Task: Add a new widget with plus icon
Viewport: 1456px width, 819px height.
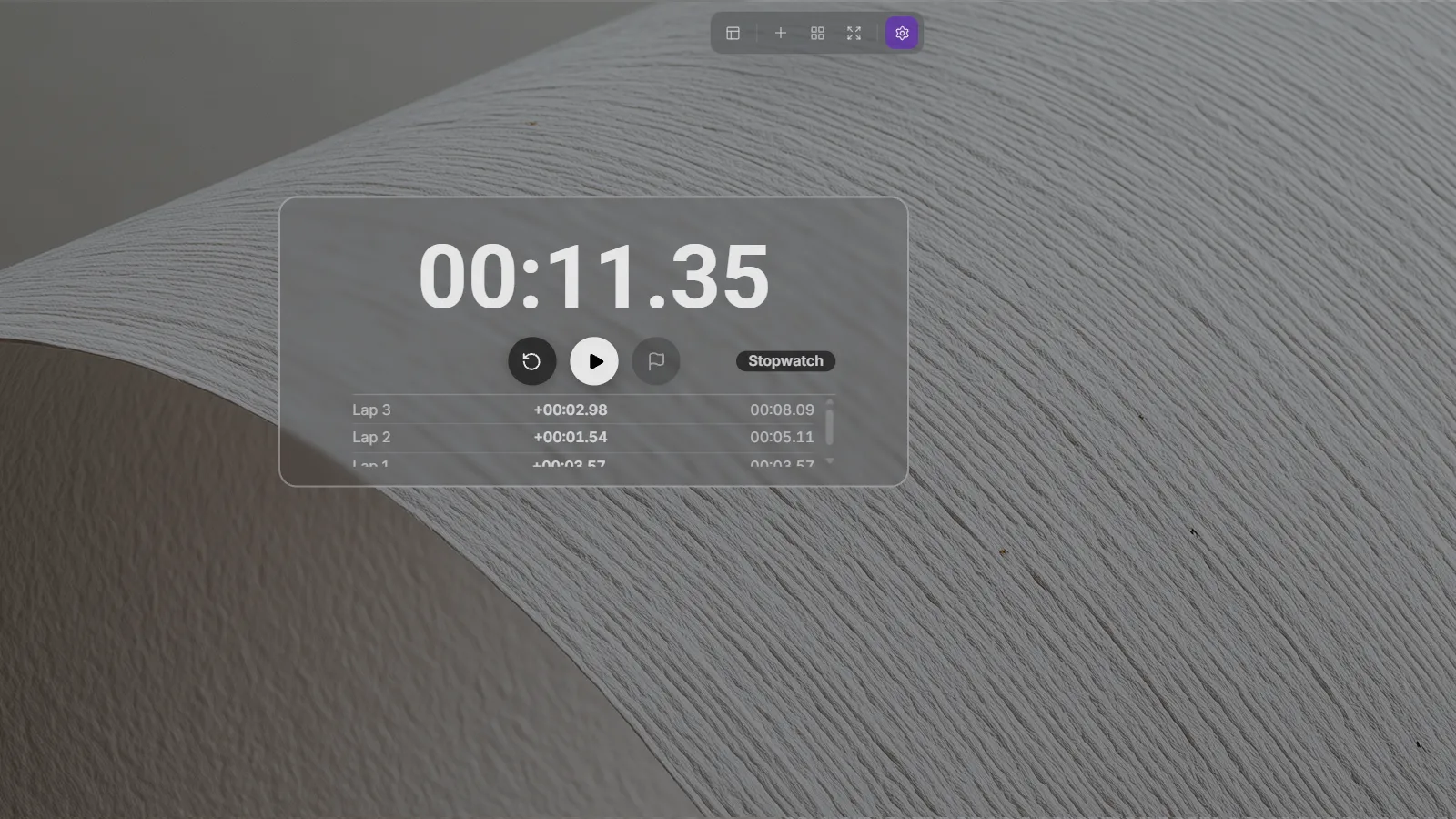Action: click(x=780, y=34)
